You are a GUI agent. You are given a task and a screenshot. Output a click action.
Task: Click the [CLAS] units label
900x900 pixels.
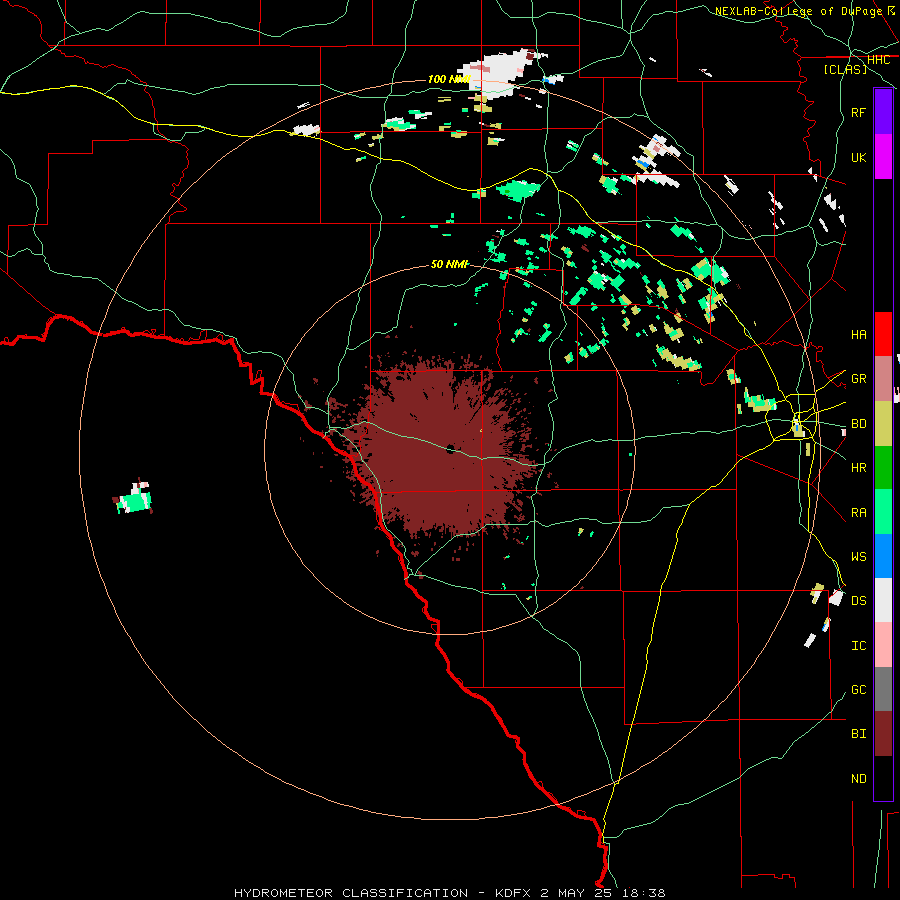click(x=845, y=69)
